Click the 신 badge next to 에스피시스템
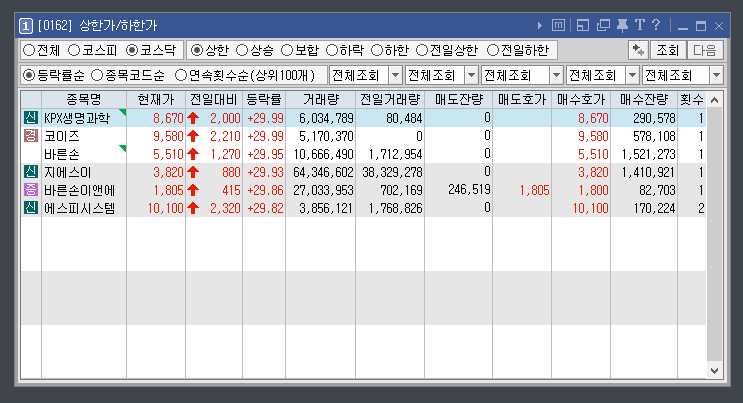 click(x=31, y=208)
